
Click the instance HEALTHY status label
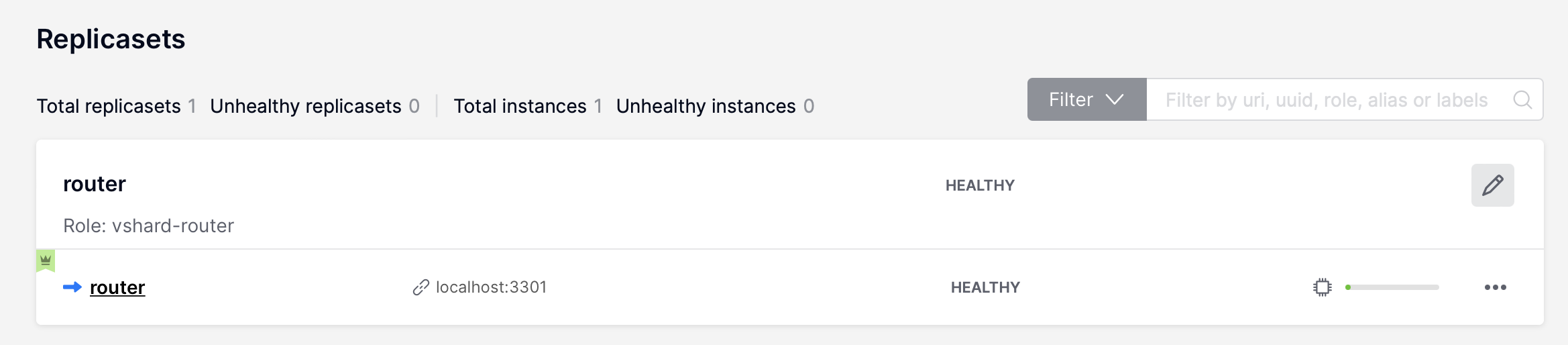pos(985,287)
